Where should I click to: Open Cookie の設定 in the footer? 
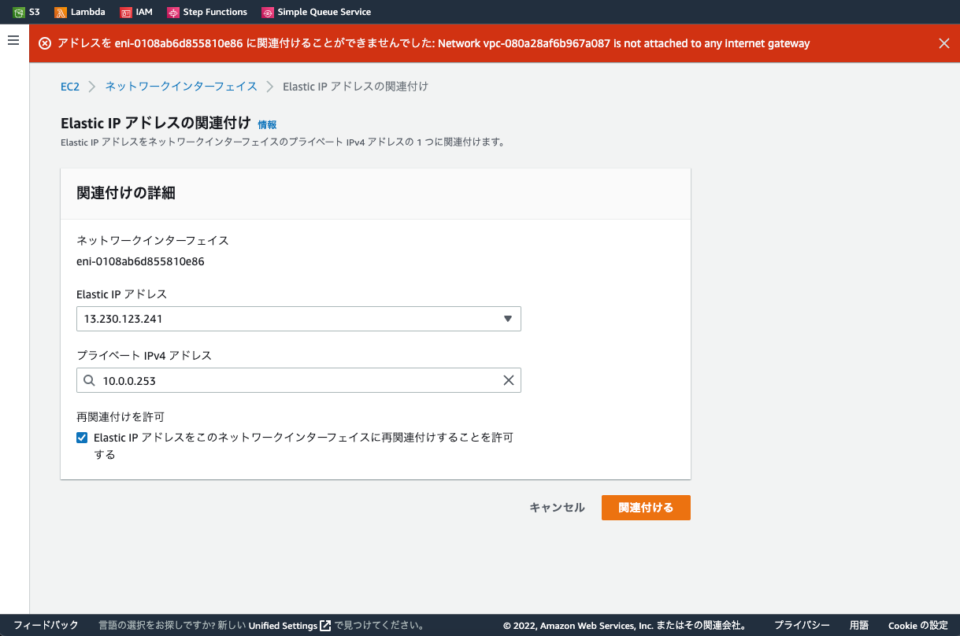click(916, 625)
